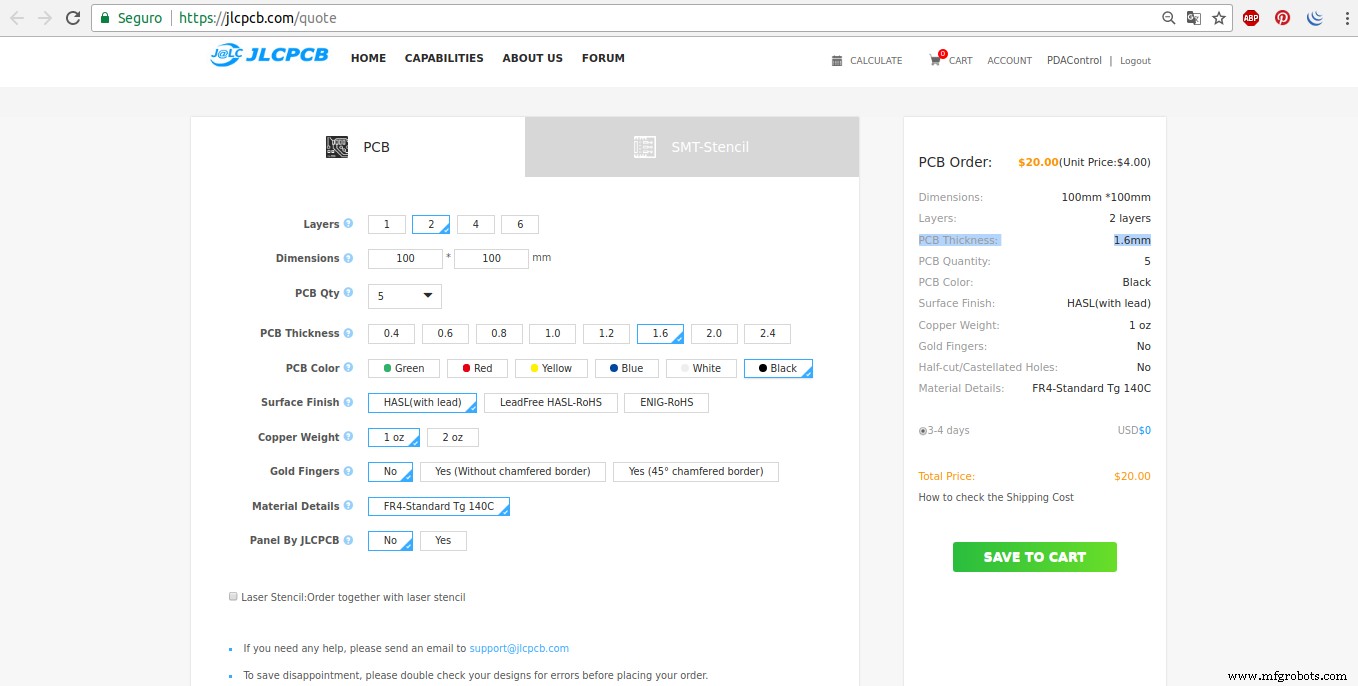Open the PCB Qty dropdown
The height and width of the screenshot is (686, 1358).
tap(405, 296)
